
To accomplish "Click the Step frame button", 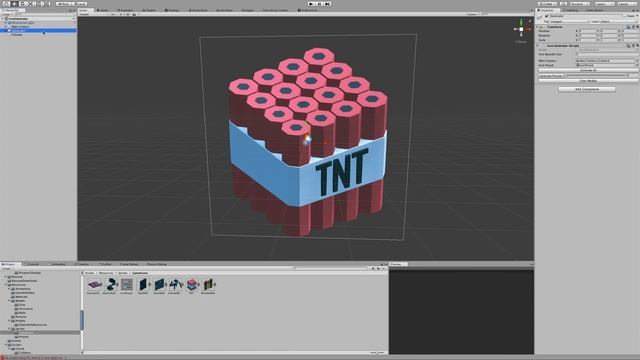I will pos(327,4).
